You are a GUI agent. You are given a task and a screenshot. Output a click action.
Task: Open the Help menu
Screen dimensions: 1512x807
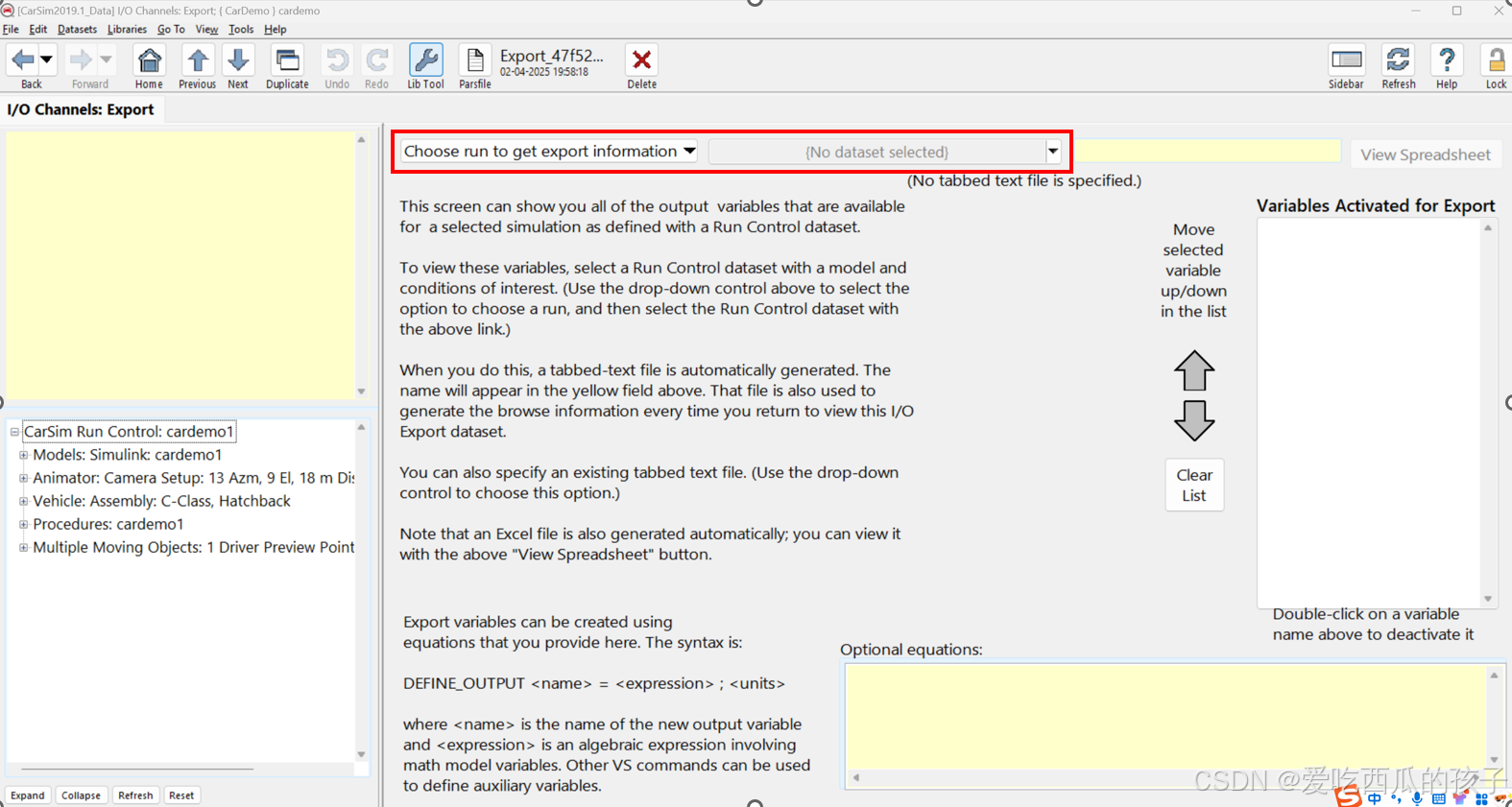[x=276, y=30]
